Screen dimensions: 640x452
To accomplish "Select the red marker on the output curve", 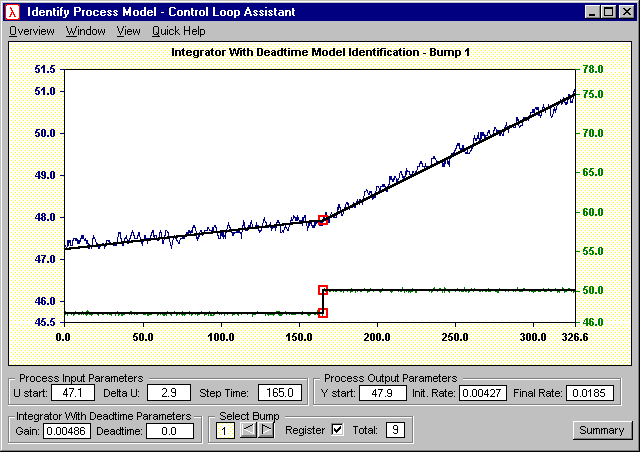I will click(323, 220).
